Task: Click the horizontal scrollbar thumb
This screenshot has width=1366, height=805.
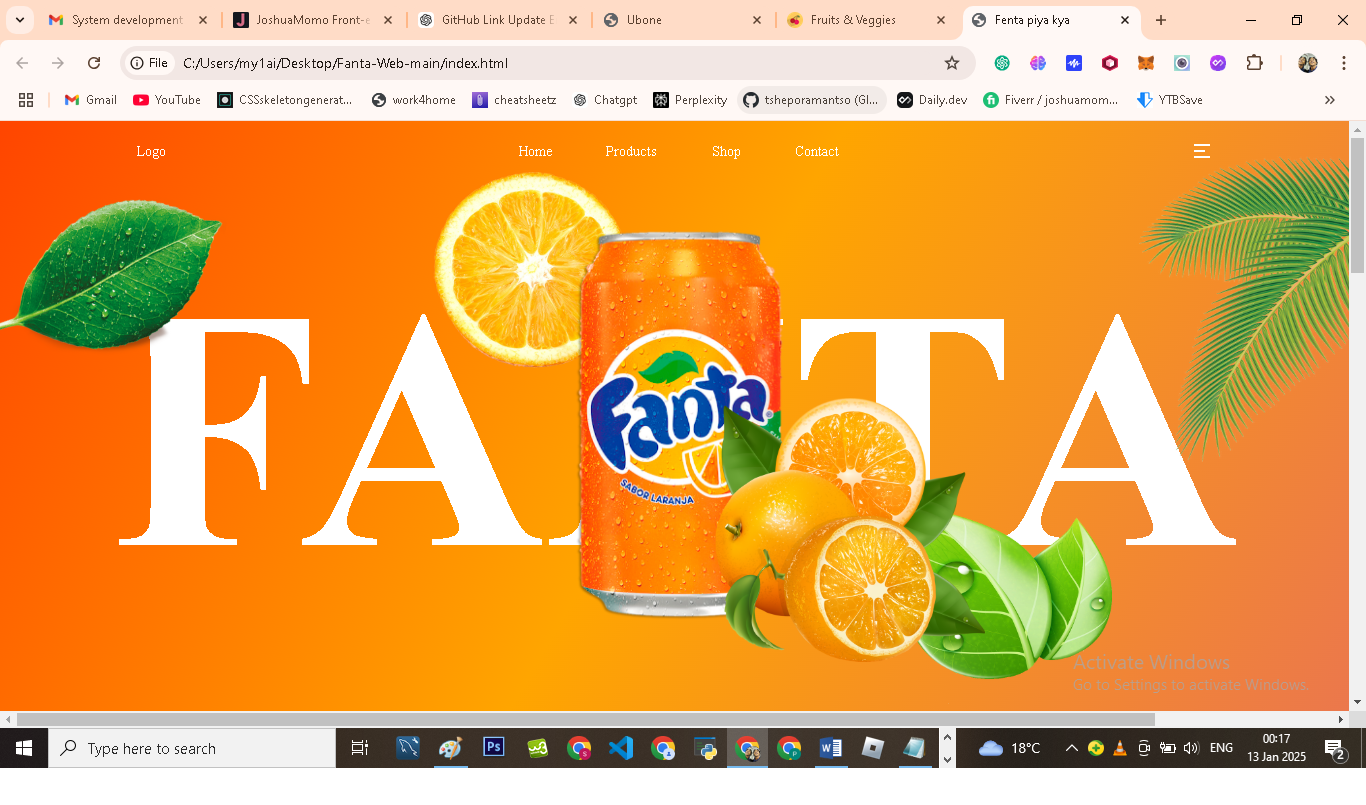Action: pyautogui.click(x=586, y=719)
